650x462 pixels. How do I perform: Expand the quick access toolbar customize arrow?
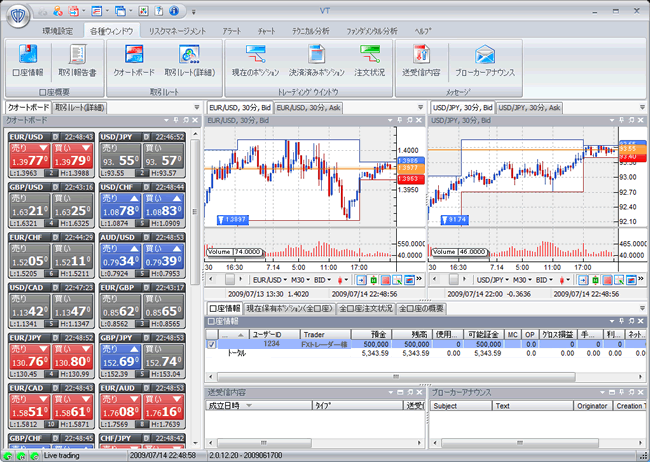193,12
